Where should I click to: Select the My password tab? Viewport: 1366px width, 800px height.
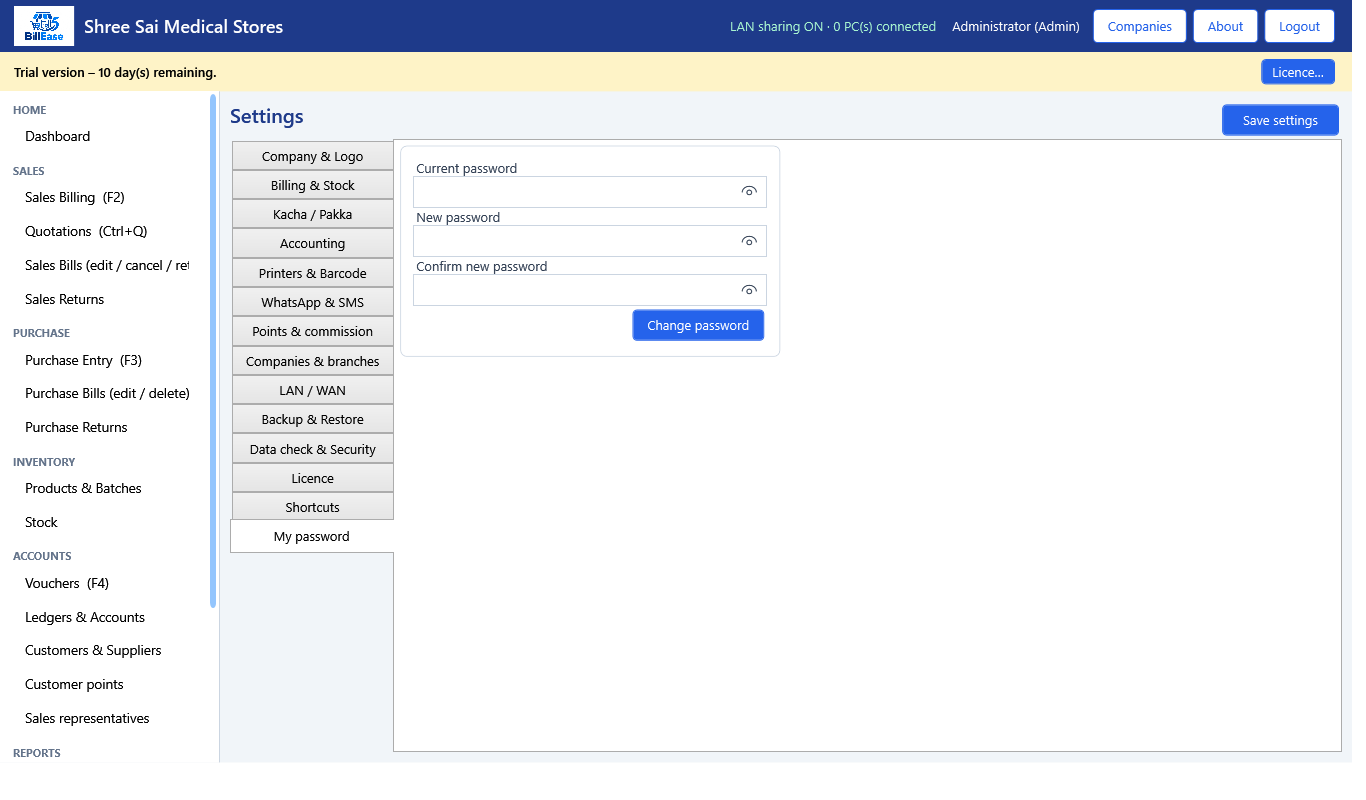pyautogui.click(x=312, y=537)
